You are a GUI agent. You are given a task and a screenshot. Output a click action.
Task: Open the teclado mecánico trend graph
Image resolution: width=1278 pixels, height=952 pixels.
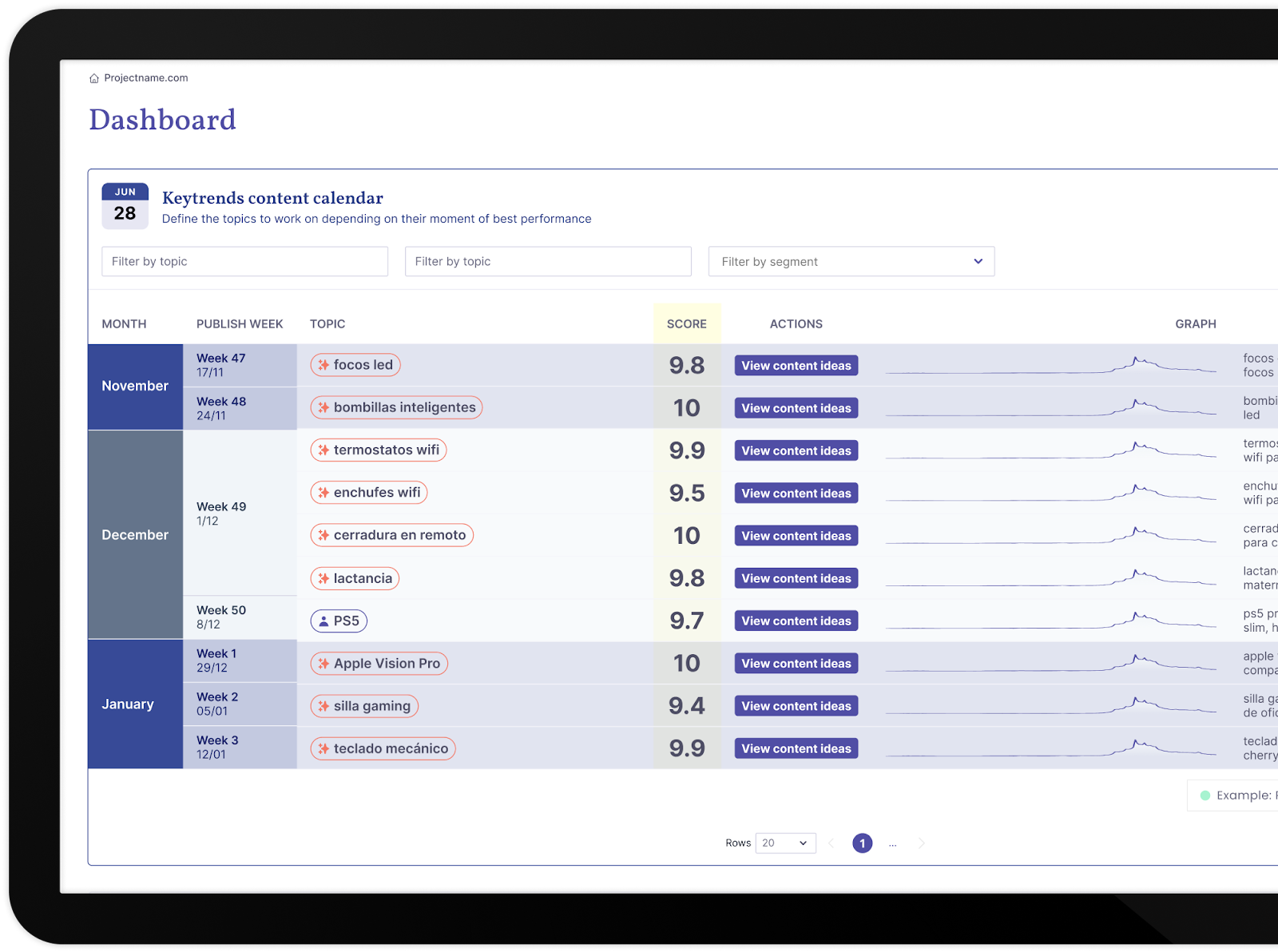coord(1051,748)
